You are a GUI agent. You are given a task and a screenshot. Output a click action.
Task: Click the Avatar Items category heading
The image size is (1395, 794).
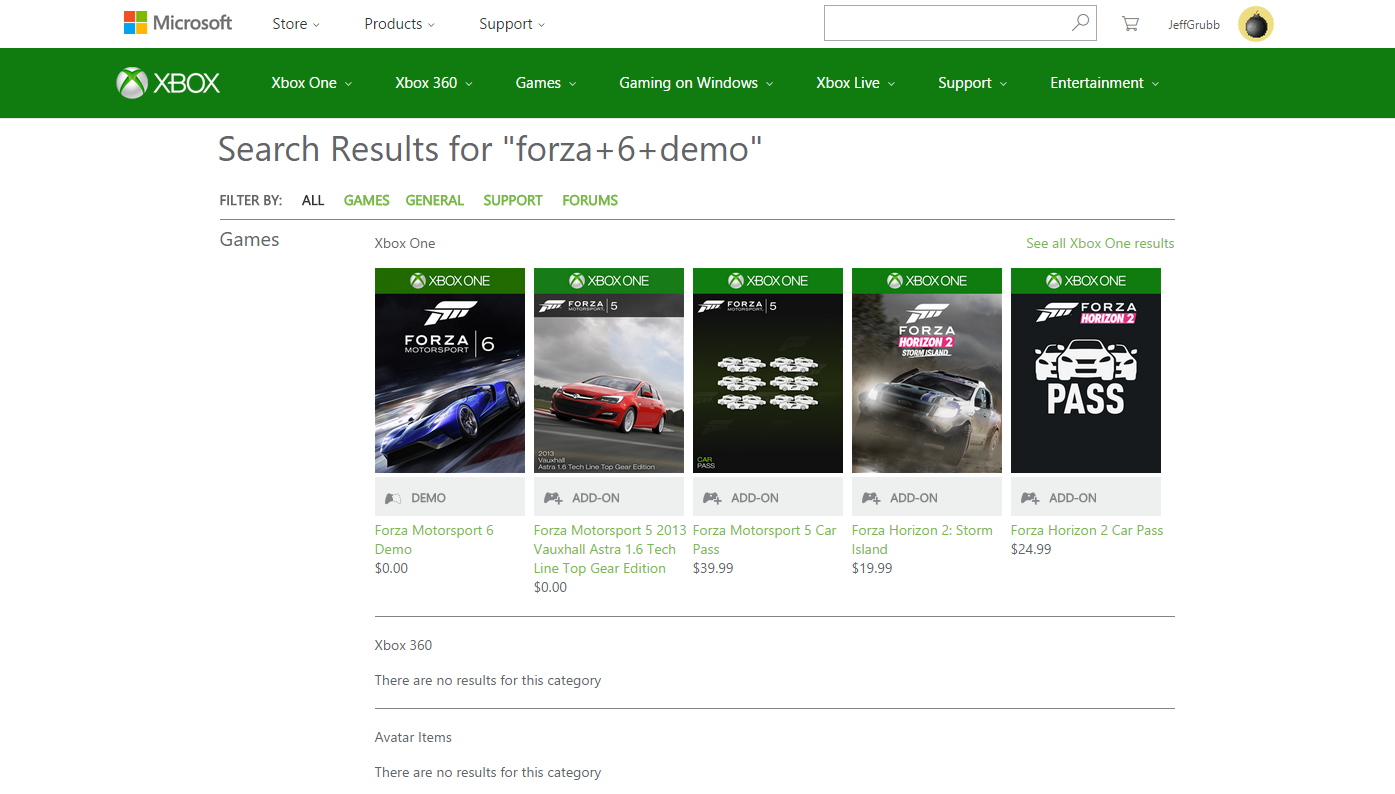[413, 737]
